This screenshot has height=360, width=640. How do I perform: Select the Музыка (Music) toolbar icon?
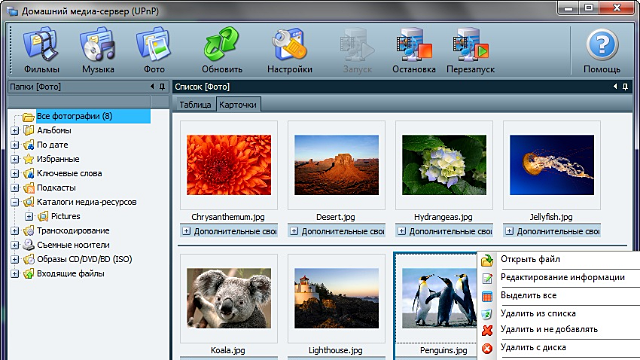tap(98, 44)
